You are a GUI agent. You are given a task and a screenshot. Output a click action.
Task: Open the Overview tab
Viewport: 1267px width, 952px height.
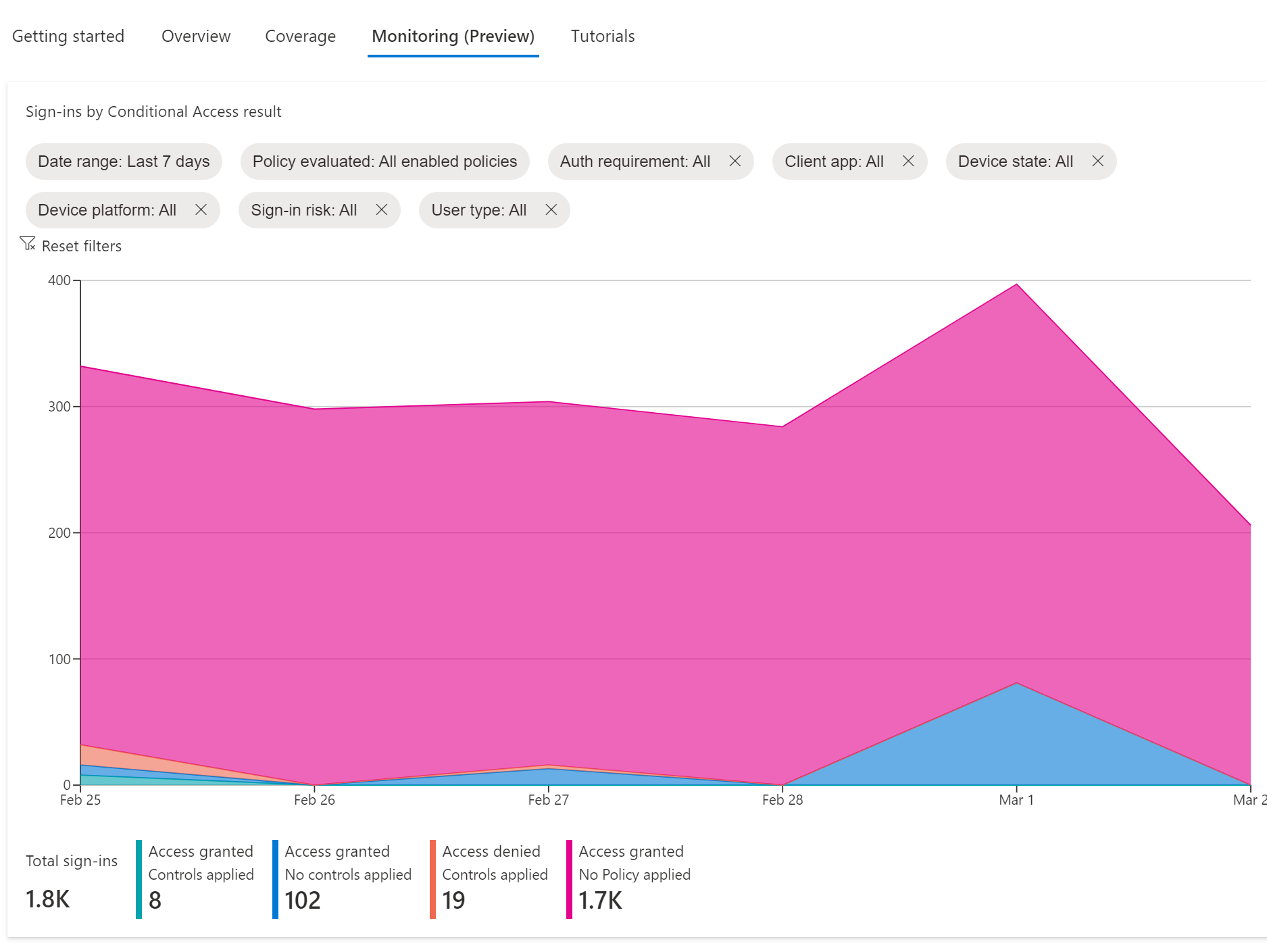(x=196, y=36)
